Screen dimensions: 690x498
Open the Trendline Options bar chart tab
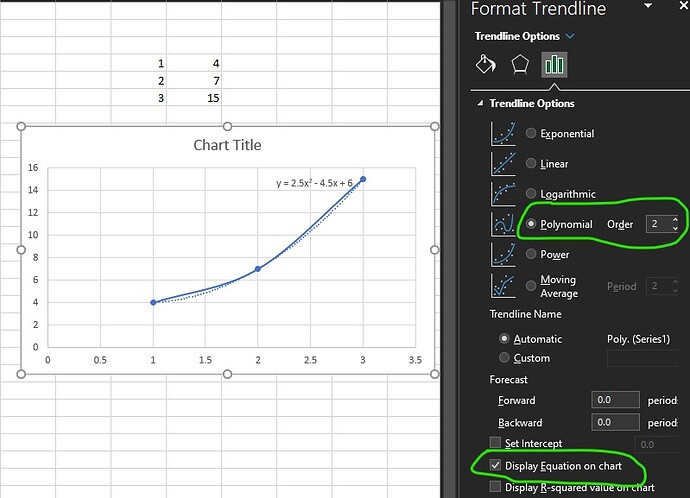pos(554,65)
